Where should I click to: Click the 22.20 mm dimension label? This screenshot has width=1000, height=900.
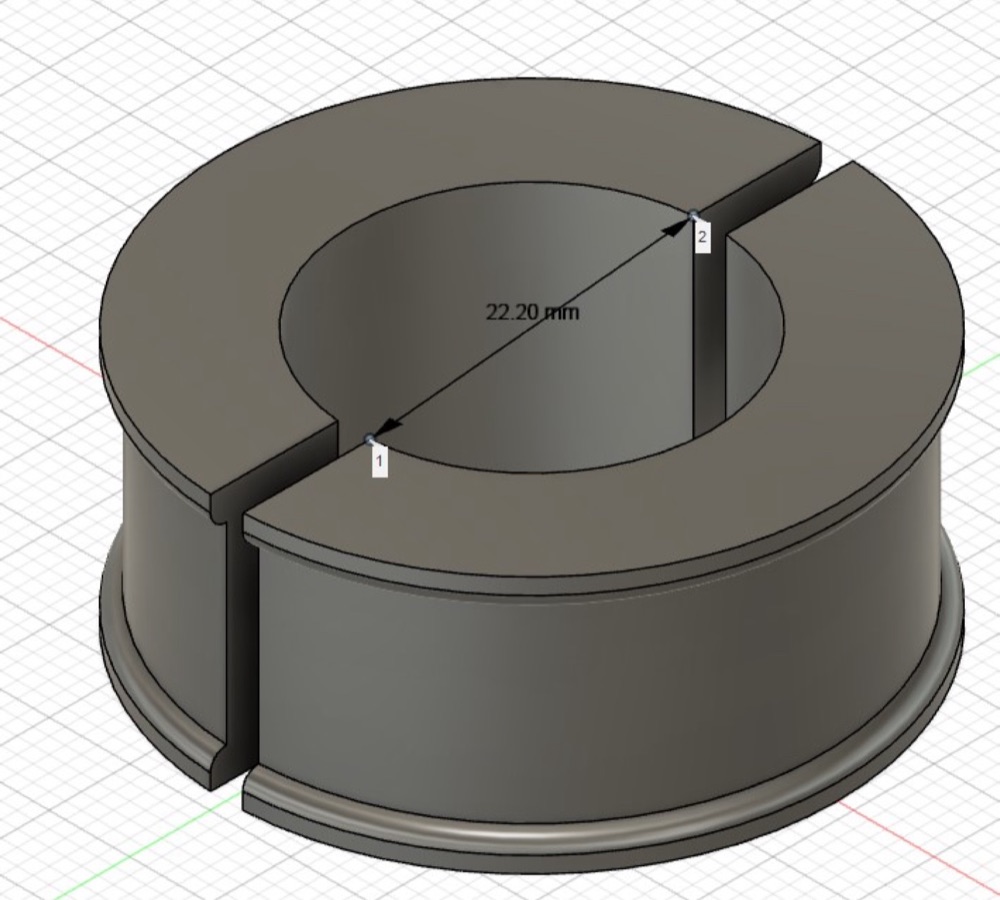tap(533, 312)
